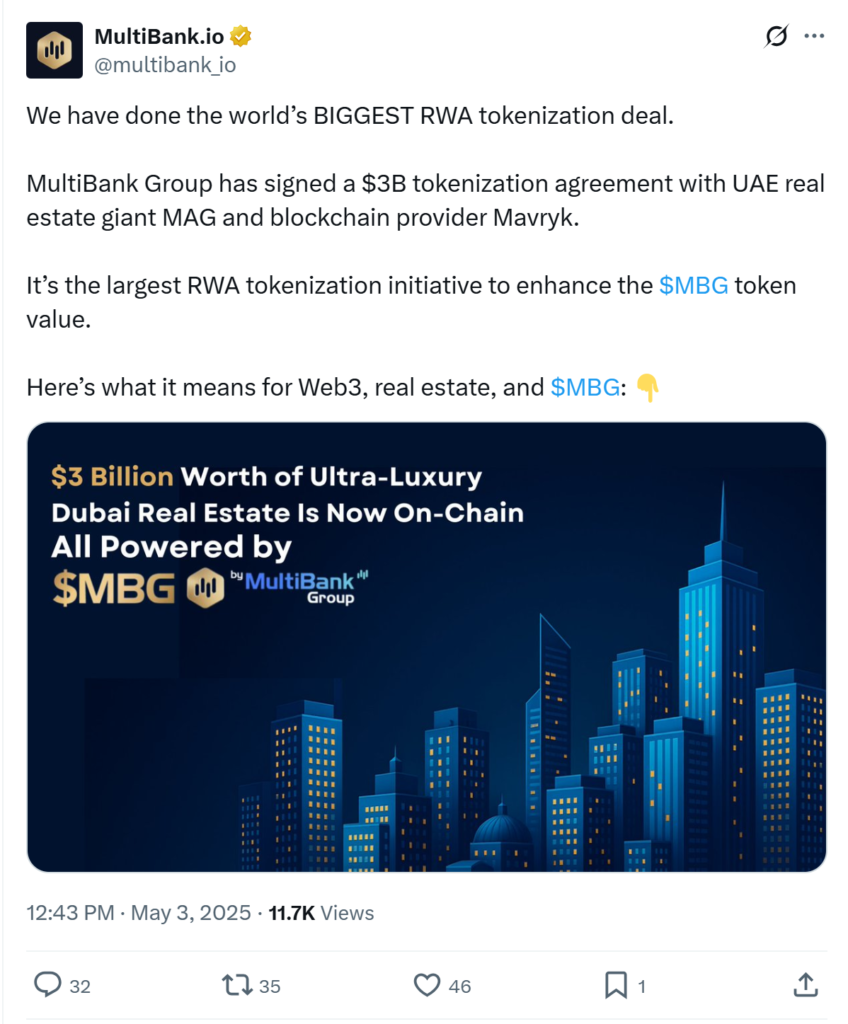Open the MultiBank.io profile avatar
The height and width of the screenshot is (1024, 848).
(54, 49)
